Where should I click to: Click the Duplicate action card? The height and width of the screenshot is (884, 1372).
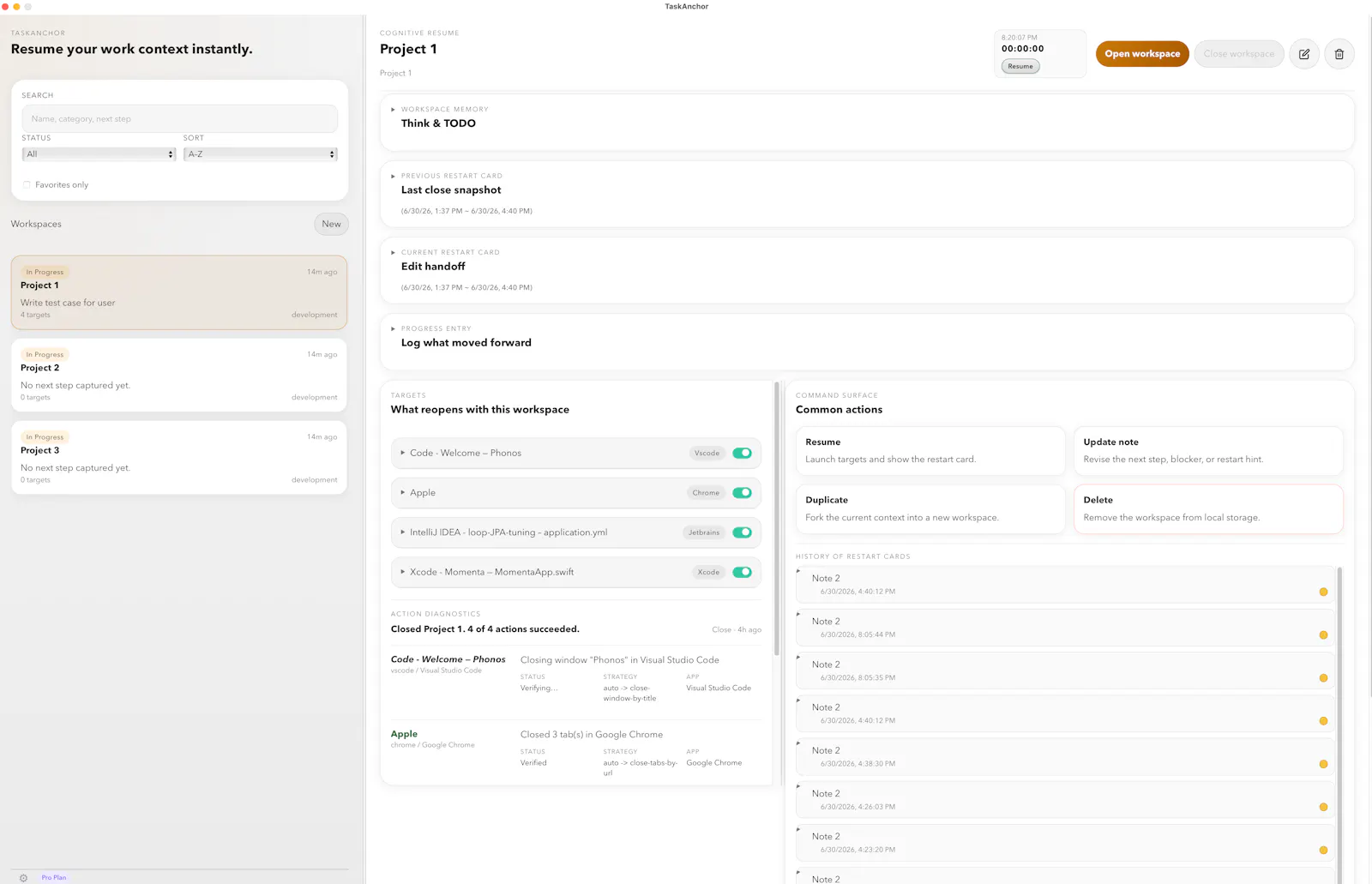930,508
